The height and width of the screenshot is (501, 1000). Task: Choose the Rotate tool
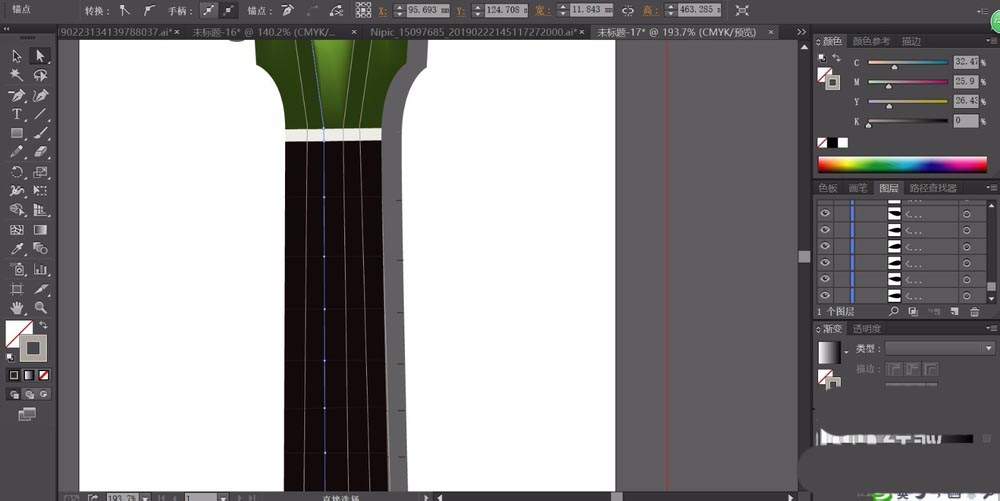[x=17, y=172]
